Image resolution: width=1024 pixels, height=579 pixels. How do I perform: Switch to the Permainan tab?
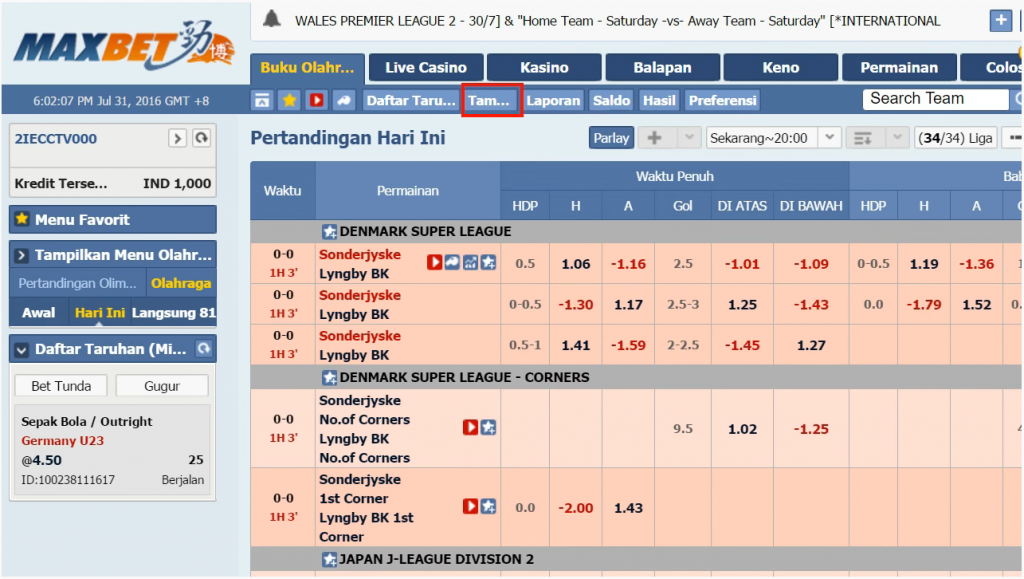[899, 68]
